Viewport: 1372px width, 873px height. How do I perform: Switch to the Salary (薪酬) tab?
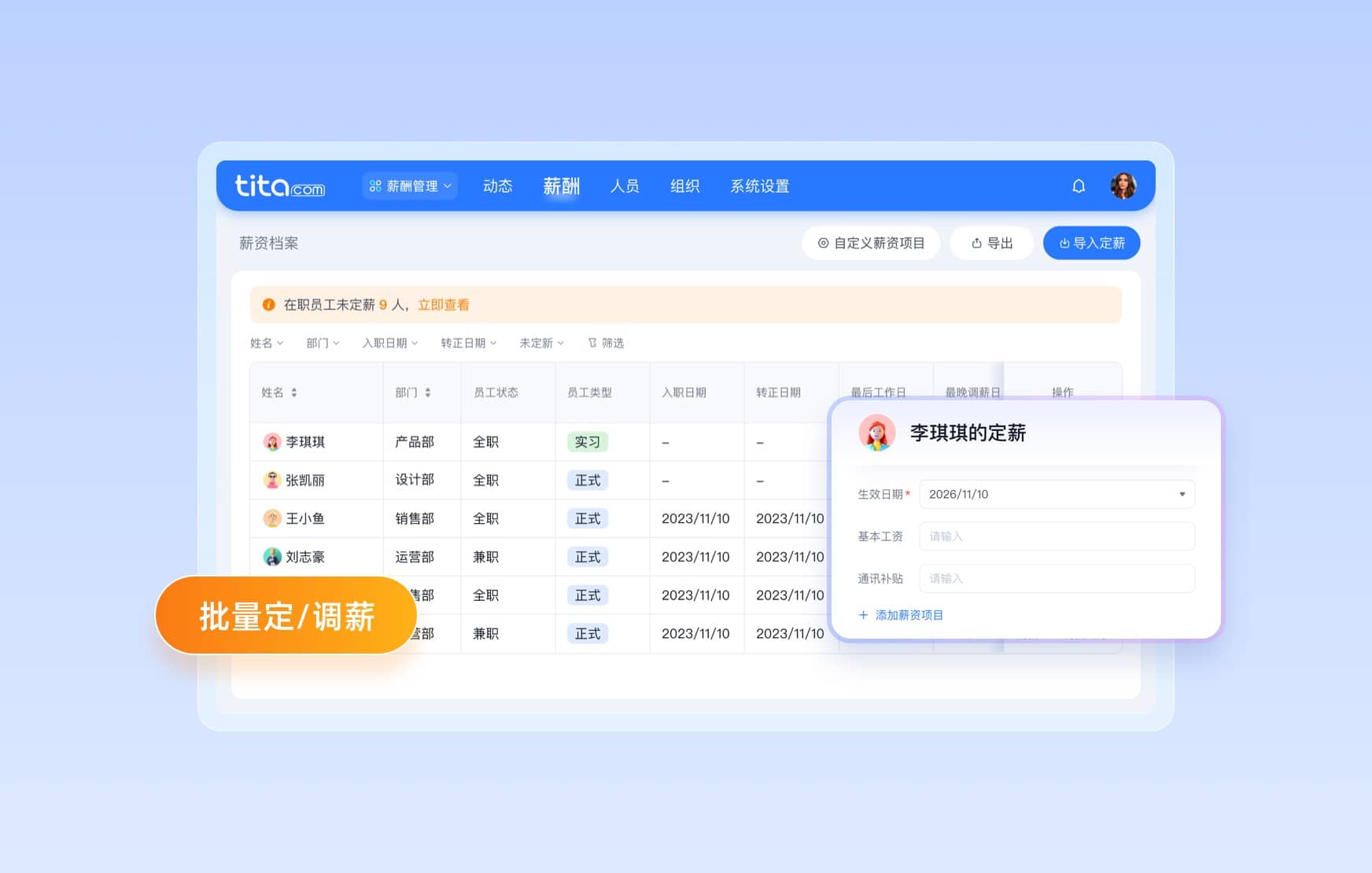[562, 186]
